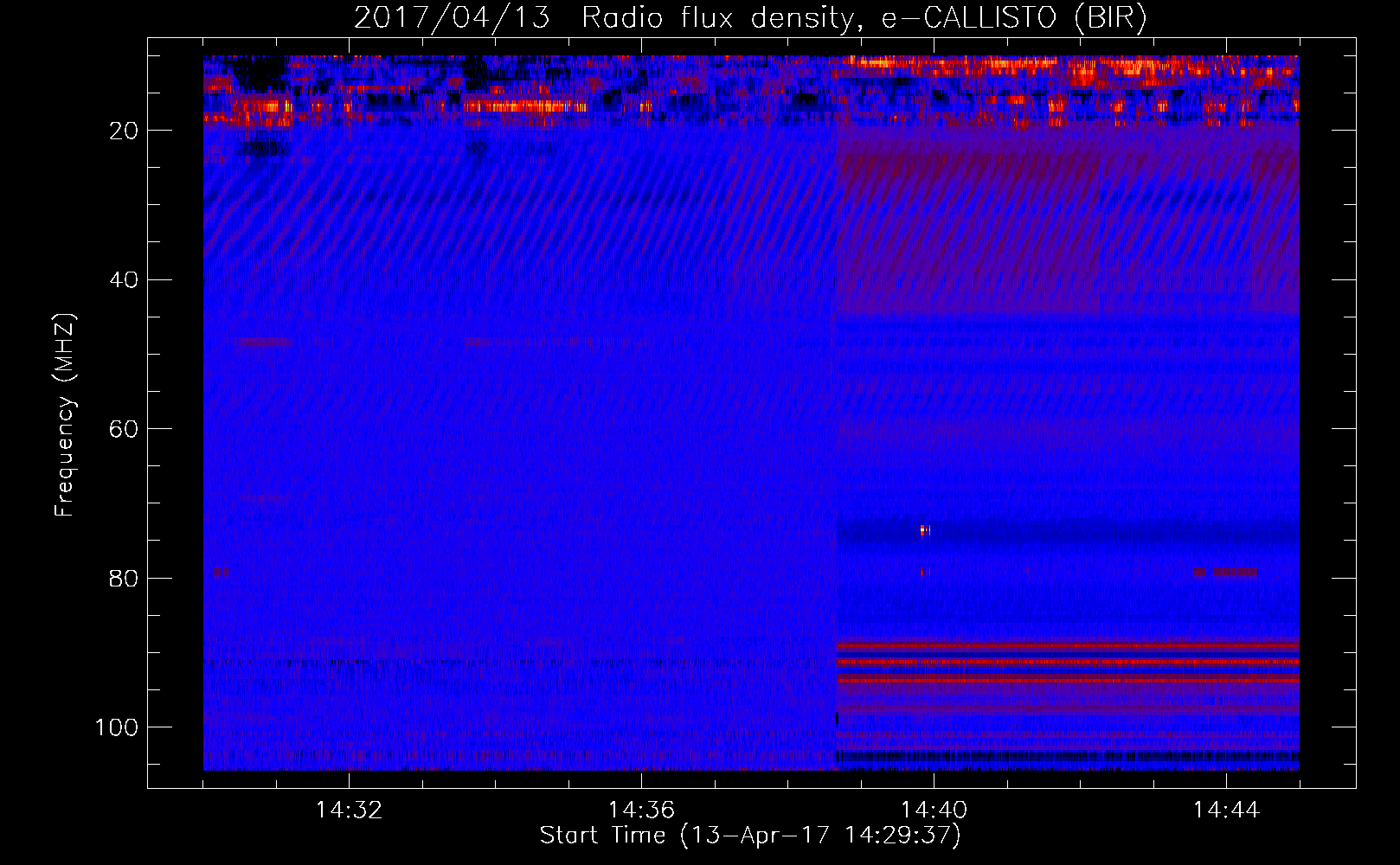The image size is (1400, 865).
Task: Click the '14:40' time tick label
Action: pos(934,811)
